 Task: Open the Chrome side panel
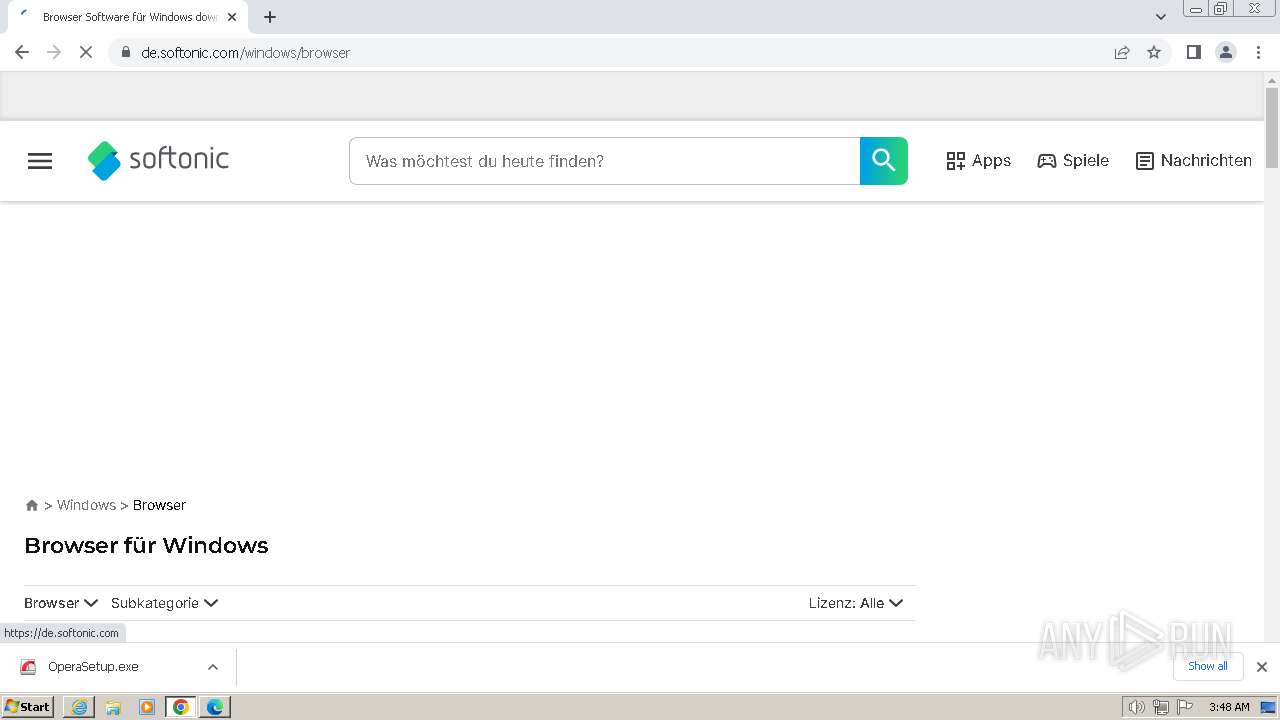point(1193,52)
